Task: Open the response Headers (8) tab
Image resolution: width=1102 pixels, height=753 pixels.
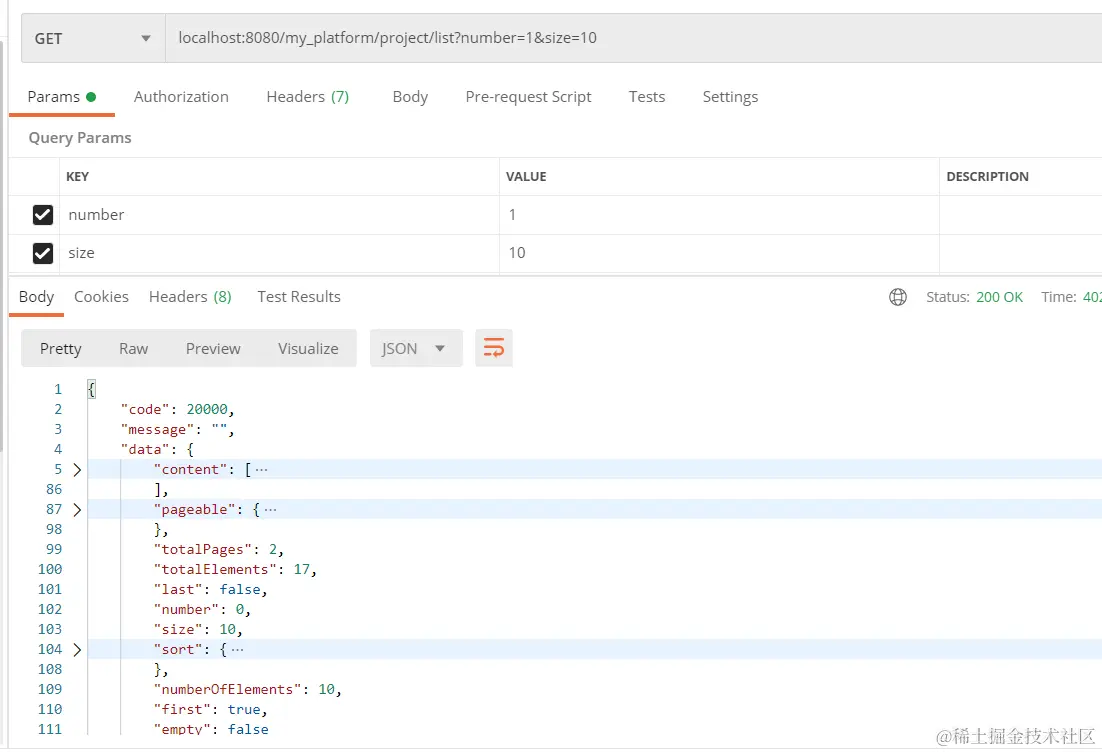Action: point(190,297)
